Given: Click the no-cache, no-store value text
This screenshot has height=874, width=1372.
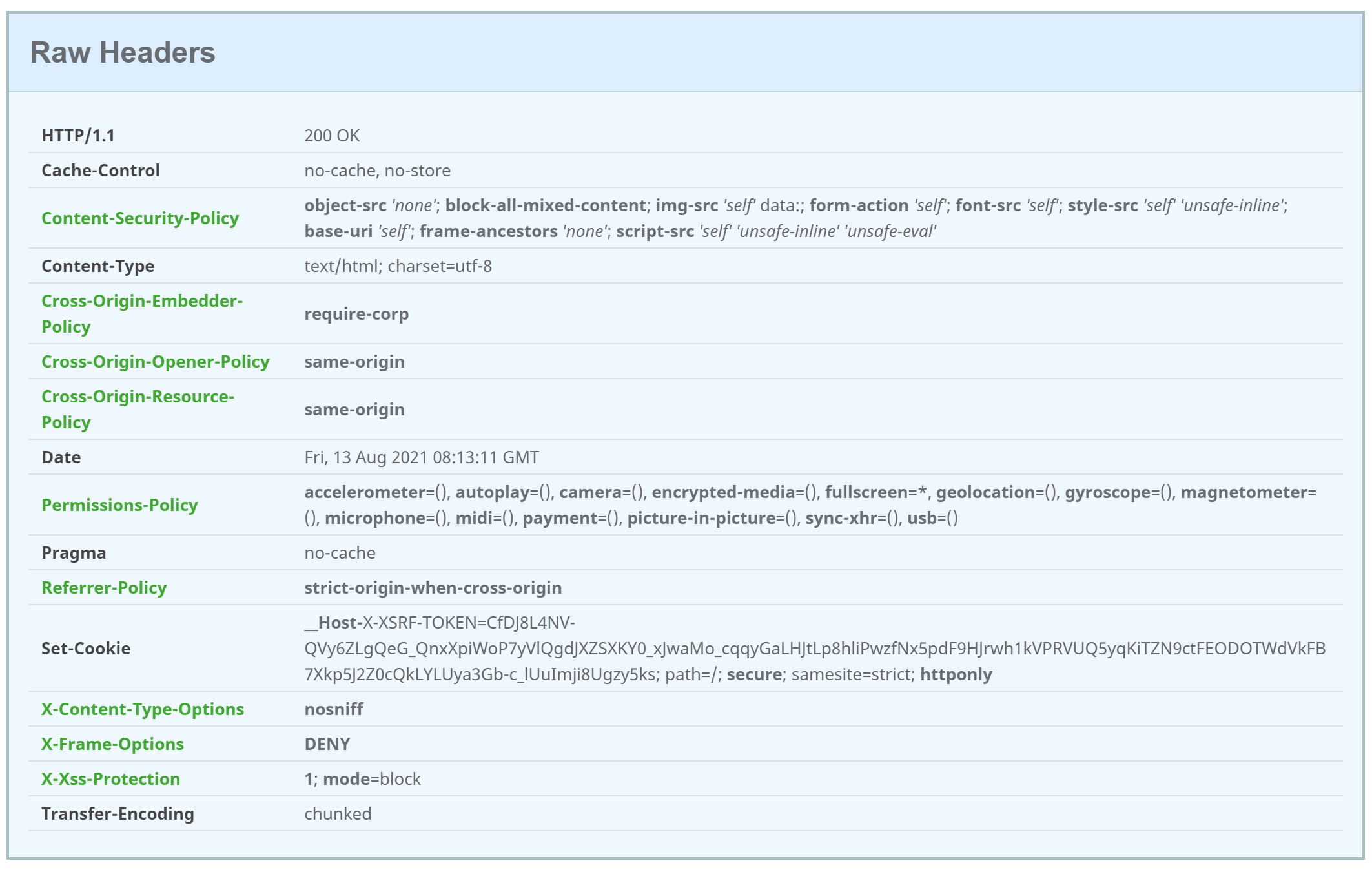Looking at the screenshot, I should tap(377, 171).
